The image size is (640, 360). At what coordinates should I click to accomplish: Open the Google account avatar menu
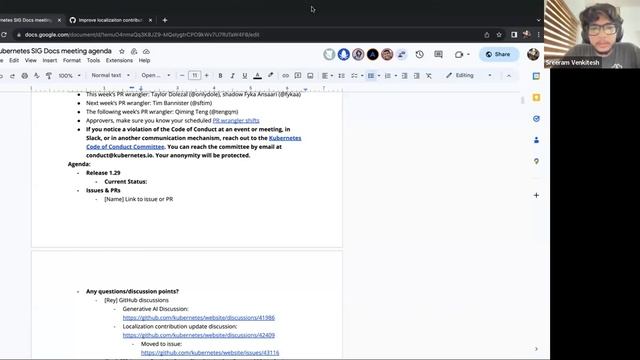533,54
